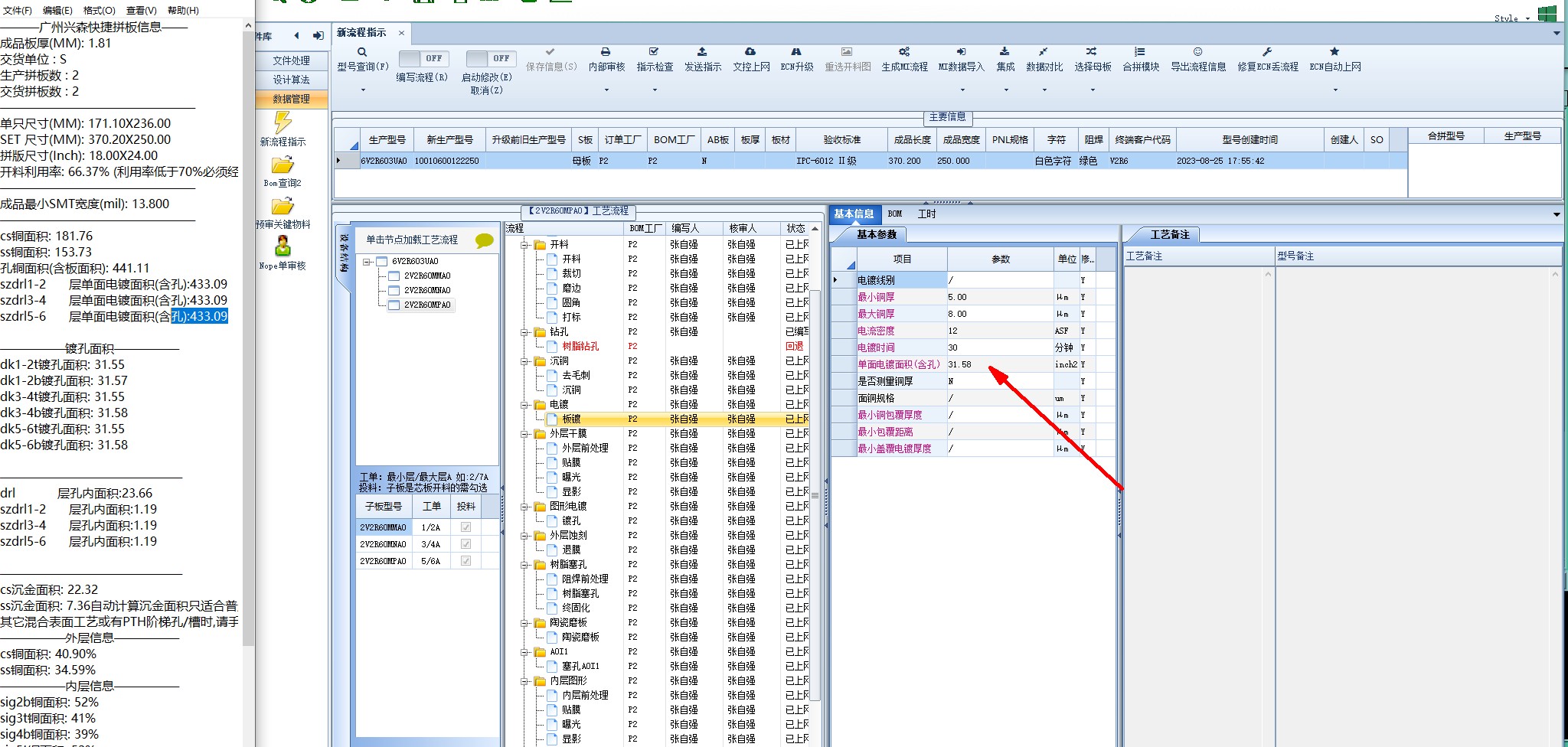This screenshot has height=747, width=1568.
Task: Select the 基本信息 tab
Action: 854,214
